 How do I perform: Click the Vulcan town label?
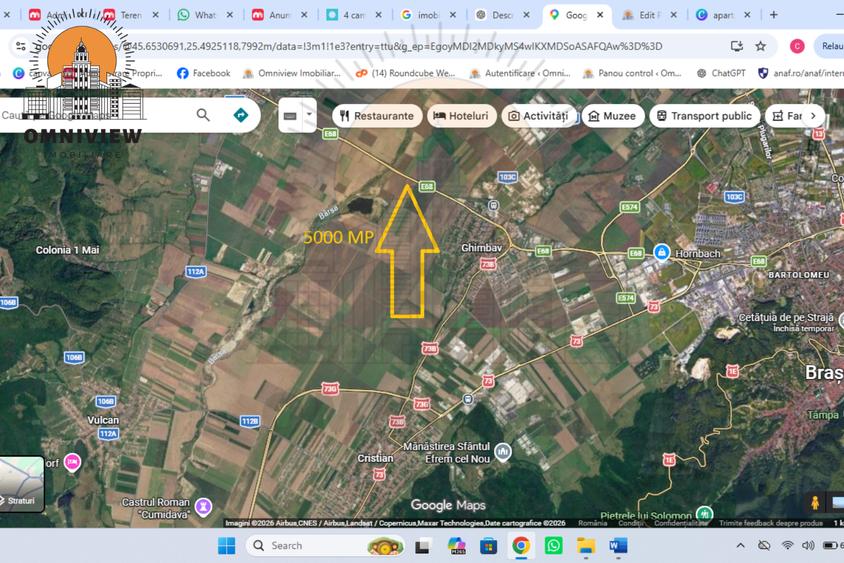coord(103,420)
